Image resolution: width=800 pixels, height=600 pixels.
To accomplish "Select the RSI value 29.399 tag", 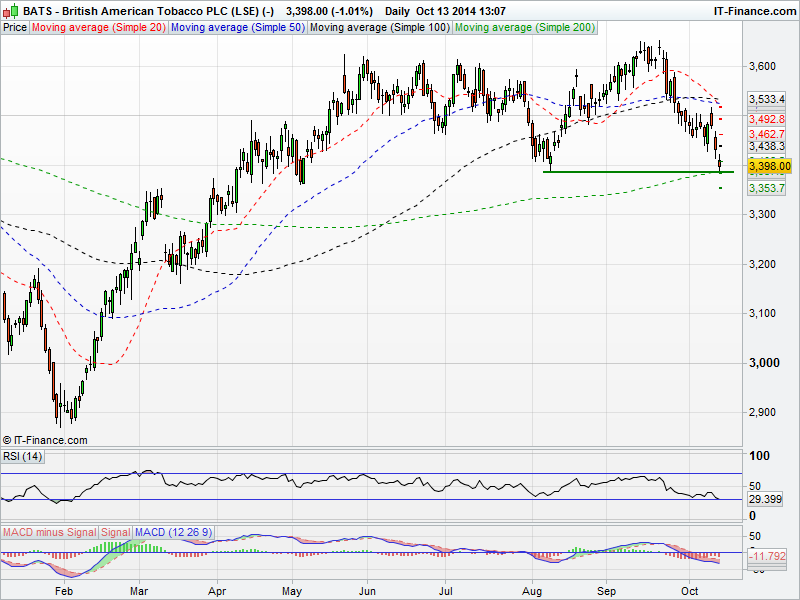I will click(x=767, y=498).
